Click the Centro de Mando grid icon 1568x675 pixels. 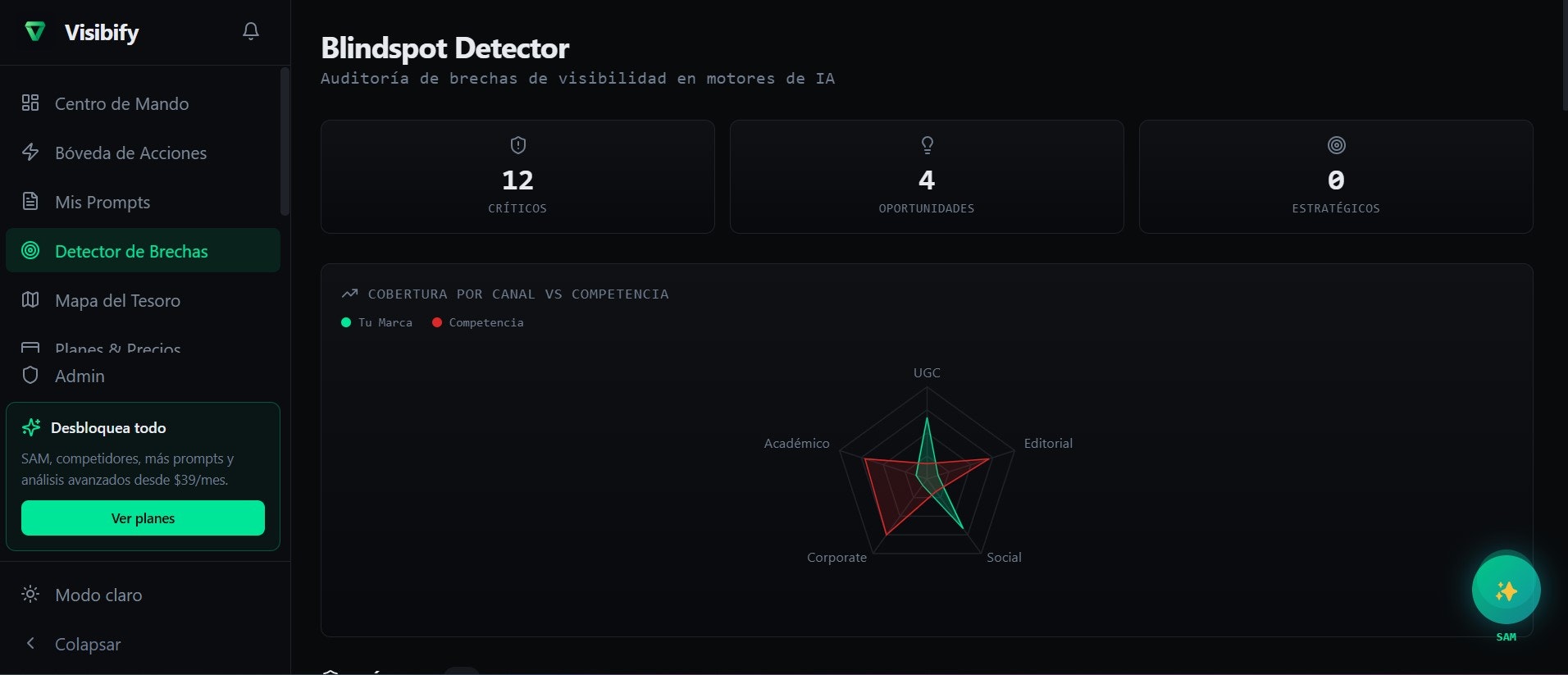click(30, 103)
